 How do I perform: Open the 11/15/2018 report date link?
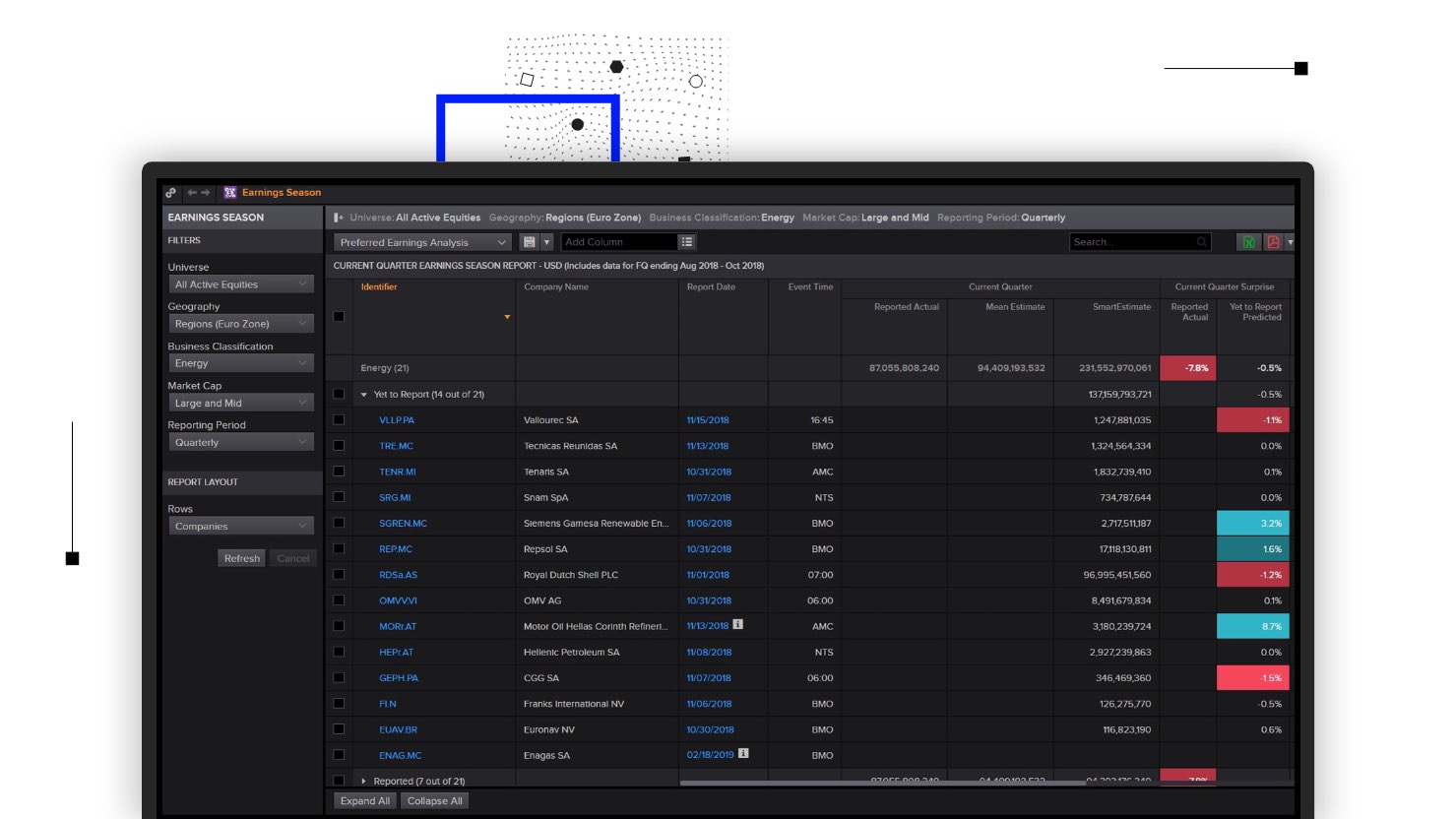[708, 420]
